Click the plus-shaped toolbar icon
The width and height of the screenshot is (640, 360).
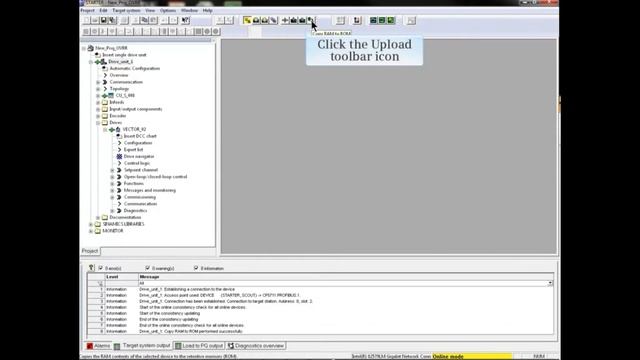tap(285, 20)
